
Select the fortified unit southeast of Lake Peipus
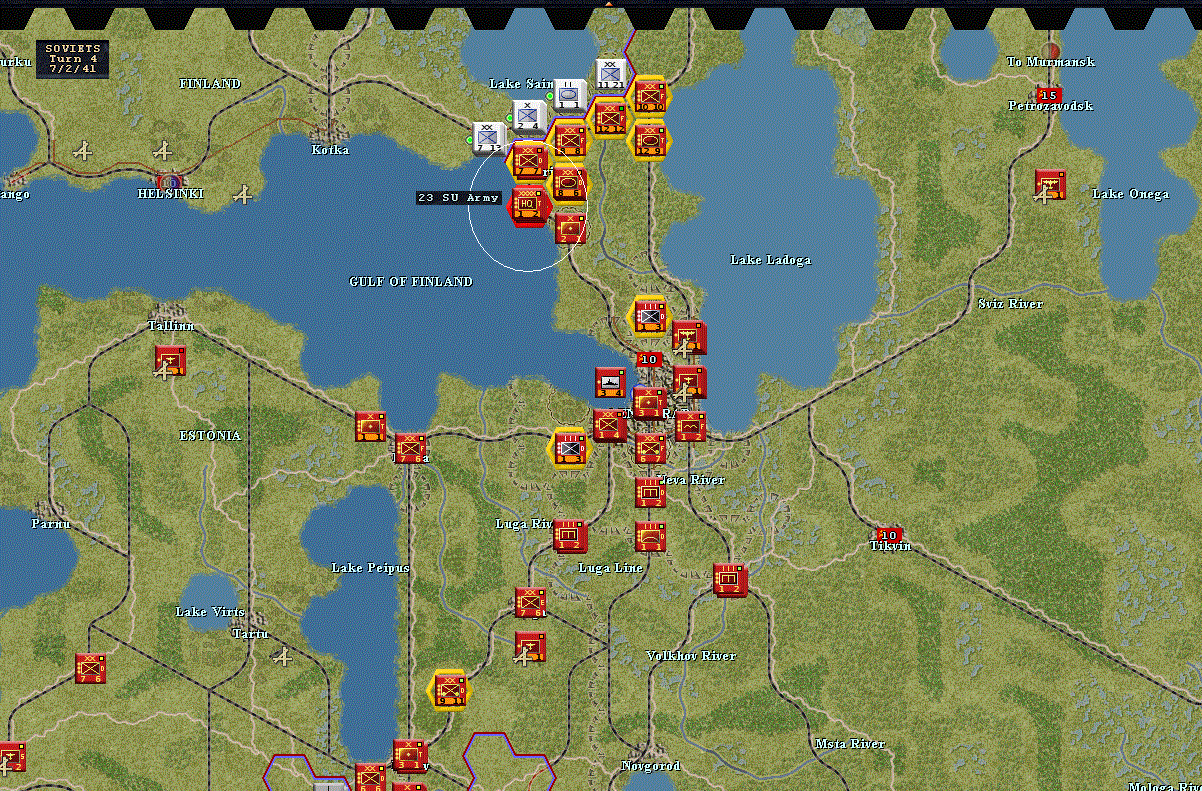coord(450,689)
